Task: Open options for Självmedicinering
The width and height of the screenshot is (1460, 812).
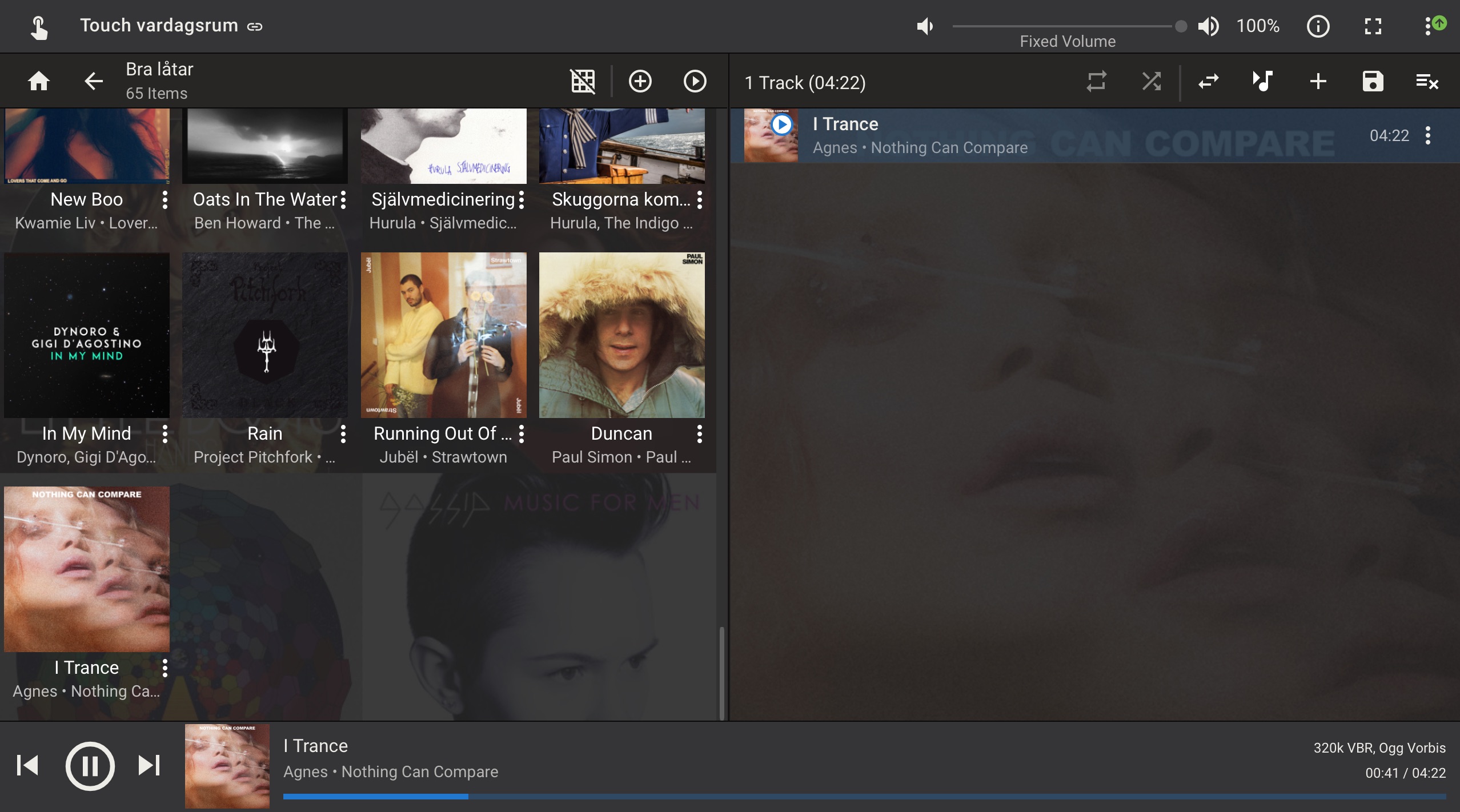Action: [521, 199]
